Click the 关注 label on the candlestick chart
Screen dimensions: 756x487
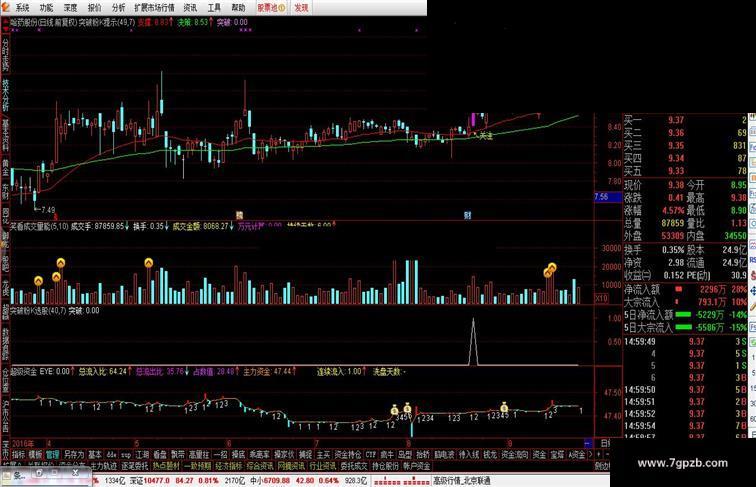tap(486, 136)
